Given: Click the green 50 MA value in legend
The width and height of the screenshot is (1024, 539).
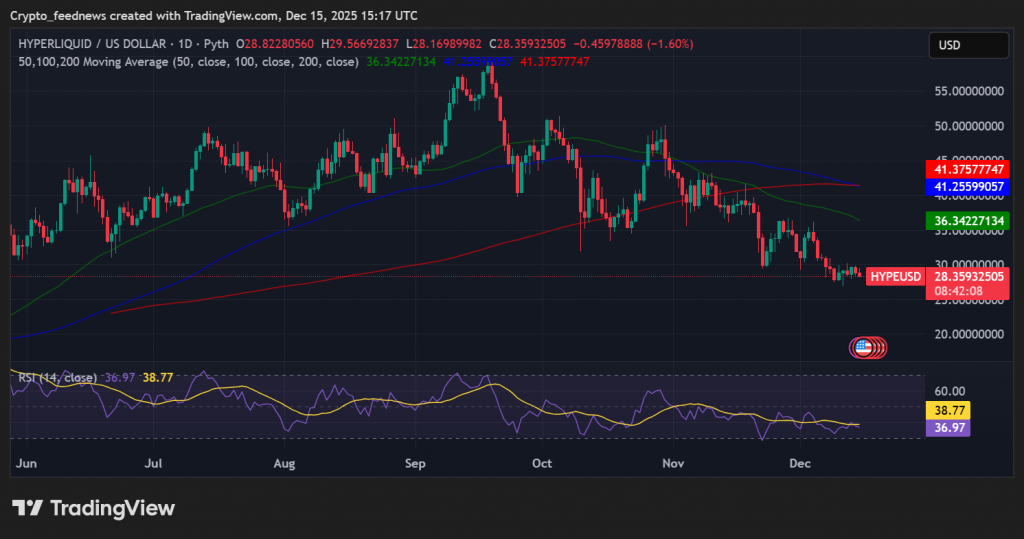Looking at the screenshot, I should pos(403,62).
